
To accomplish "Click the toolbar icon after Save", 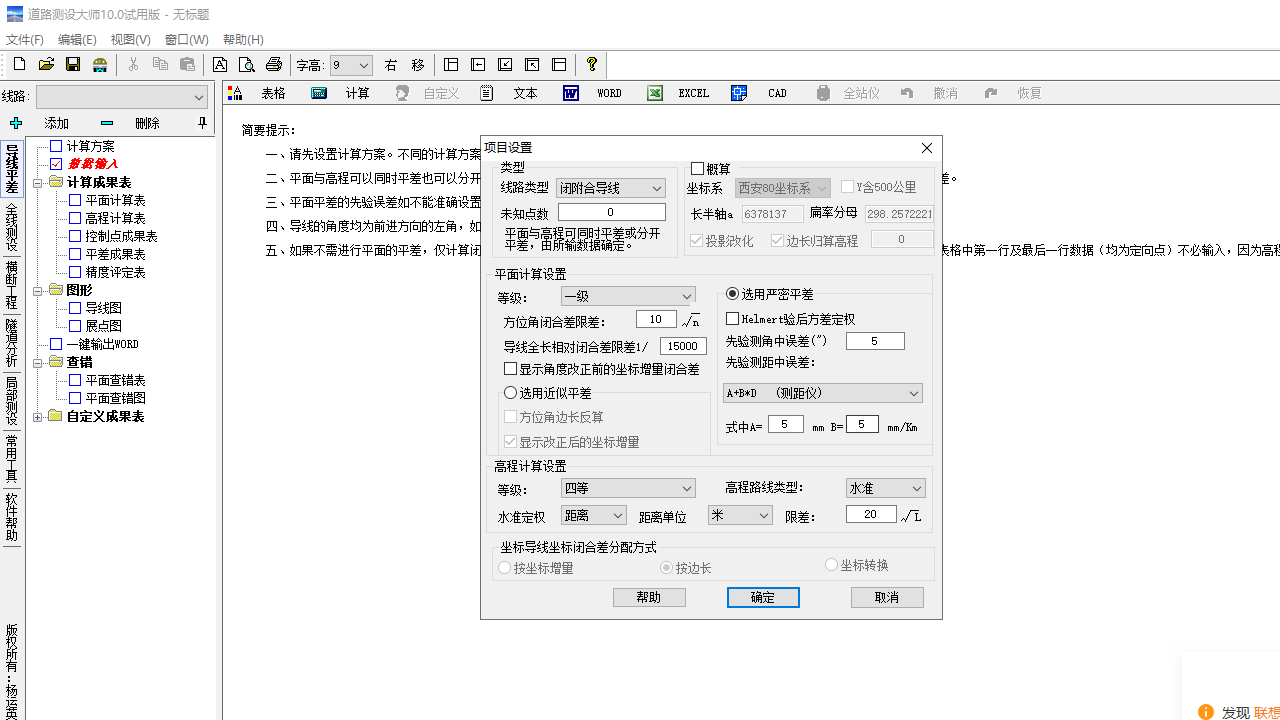I will [x=100, y=65].
